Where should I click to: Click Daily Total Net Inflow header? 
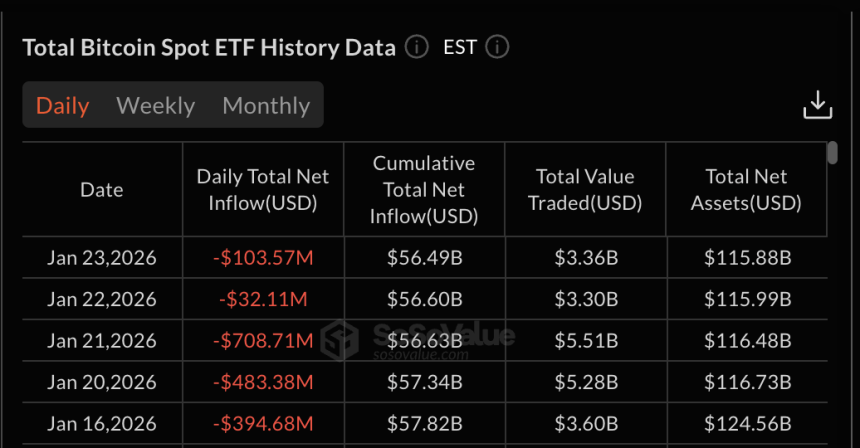263,189
